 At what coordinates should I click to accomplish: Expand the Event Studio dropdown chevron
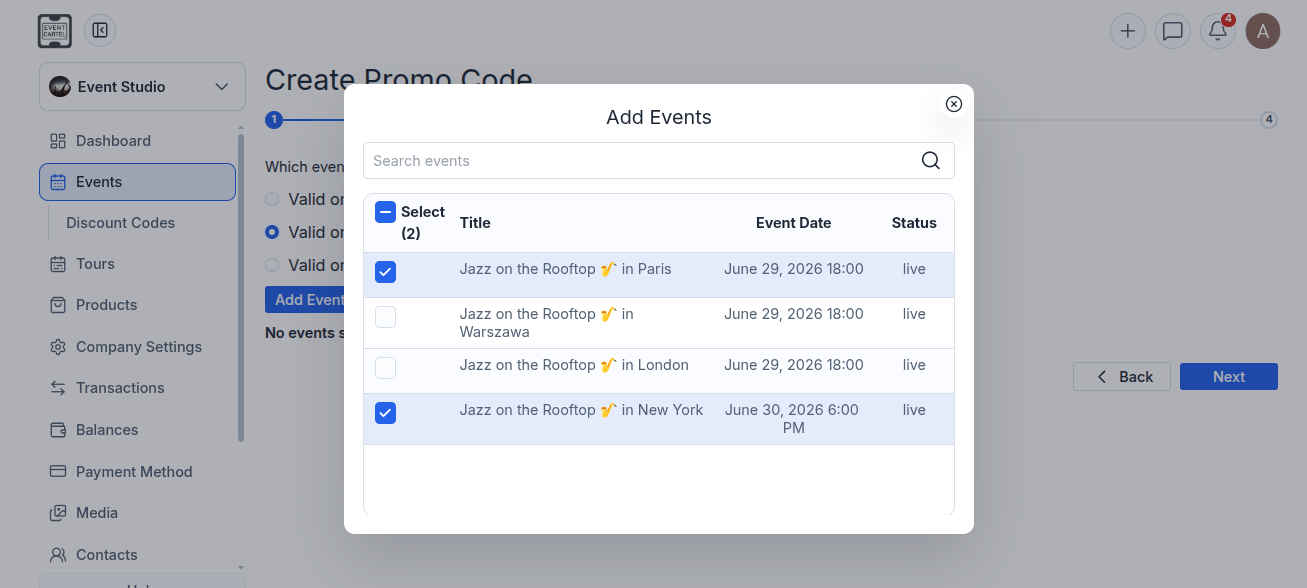222,87
